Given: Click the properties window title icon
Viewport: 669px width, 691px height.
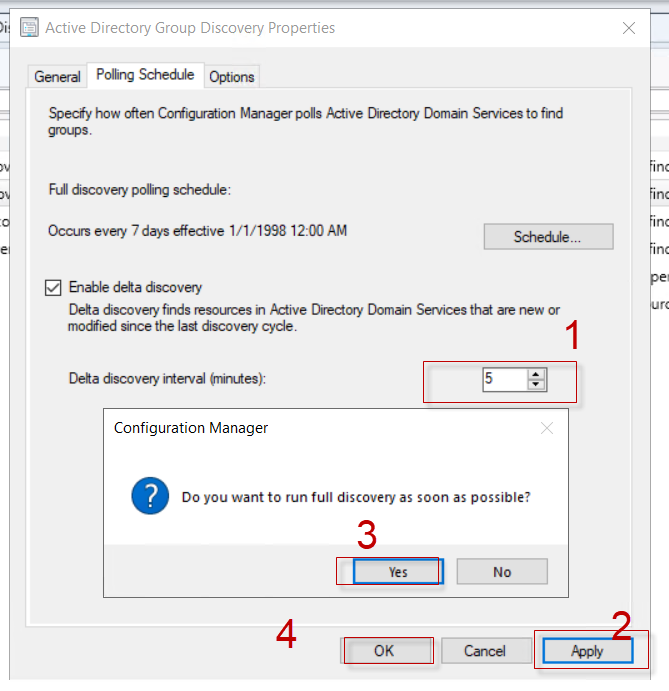Looking at the screenshot, I should 30,27.
